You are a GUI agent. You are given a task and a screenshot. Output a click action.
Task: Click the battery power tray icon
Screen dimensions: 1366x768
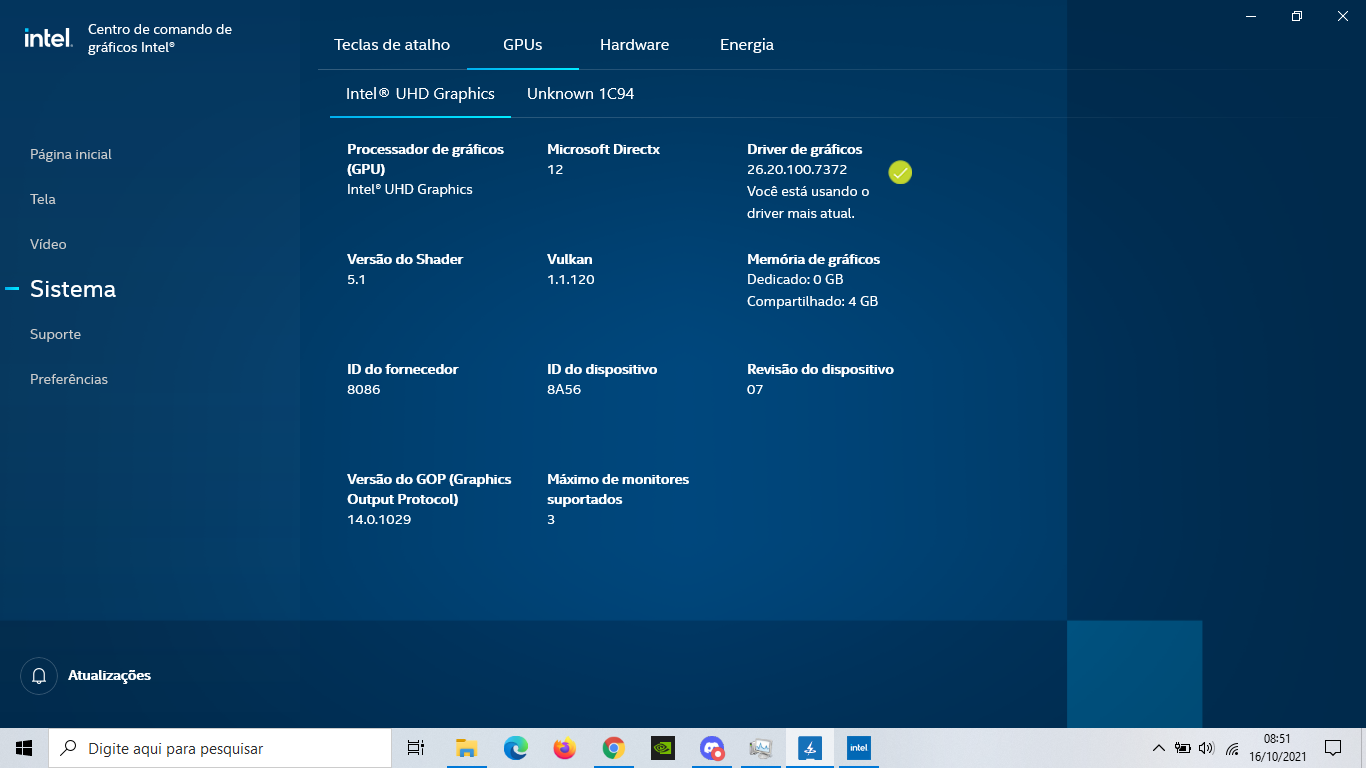coord(1182,748)
